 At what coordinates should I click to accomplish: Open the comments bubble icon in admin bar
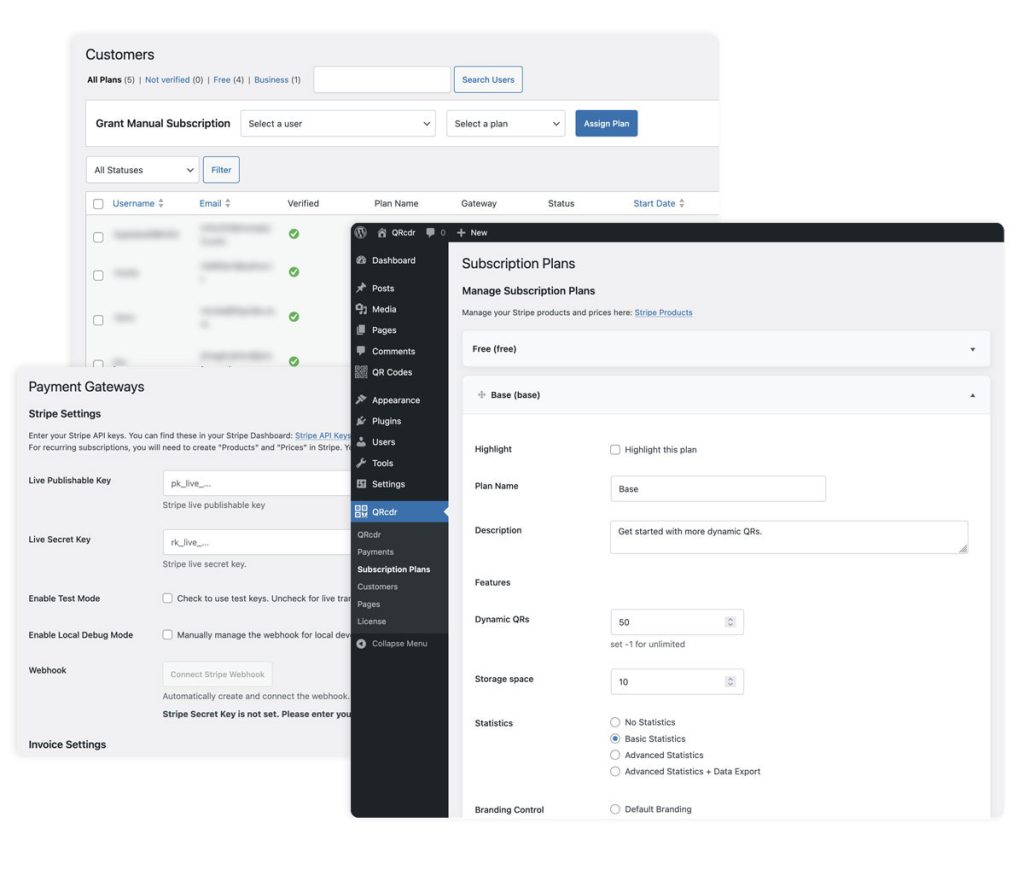[x=431, y=232]
